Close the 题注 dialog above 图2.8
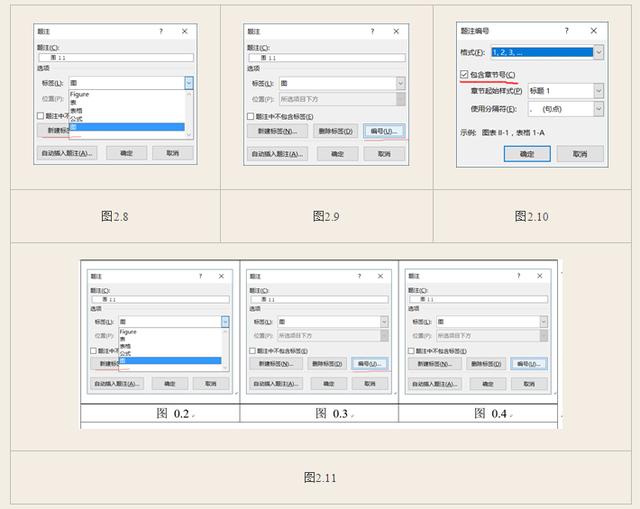Viewport: 640px width, 509px height. click(x=184, y=31)
